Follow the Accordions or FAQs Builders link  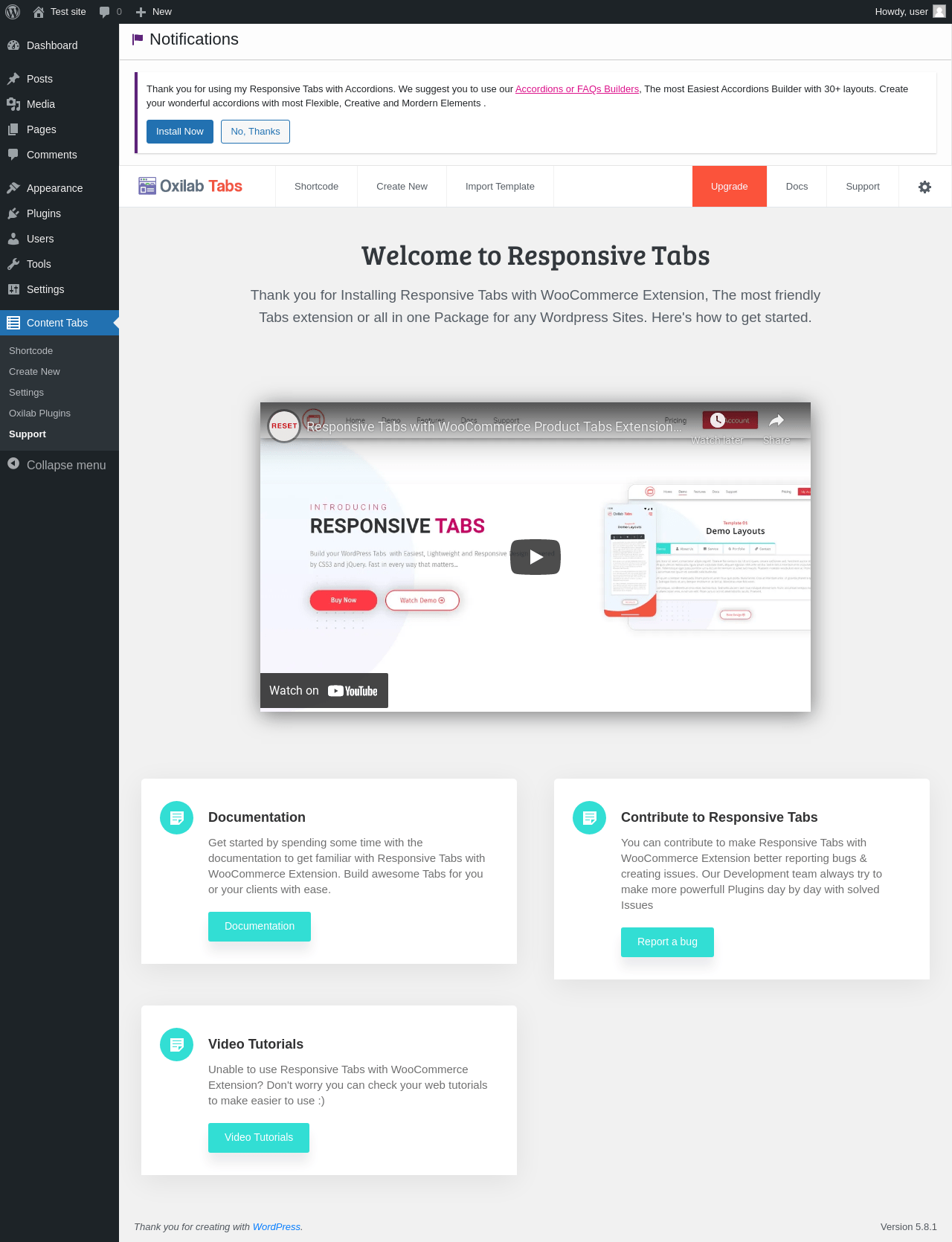pyautogui.click(x=577, y=89)
